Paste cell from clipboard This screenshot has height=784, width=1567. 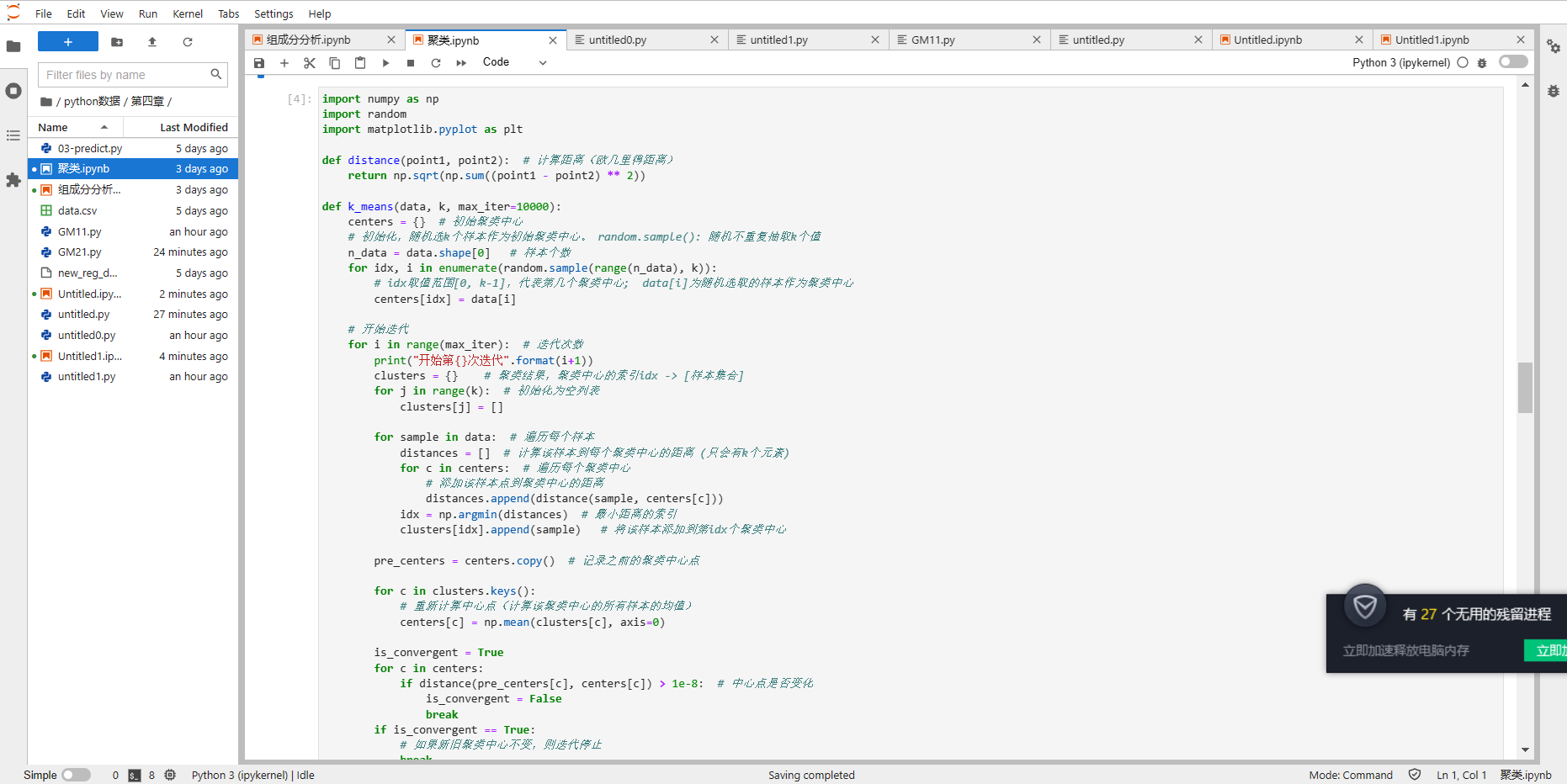(360, 63)
